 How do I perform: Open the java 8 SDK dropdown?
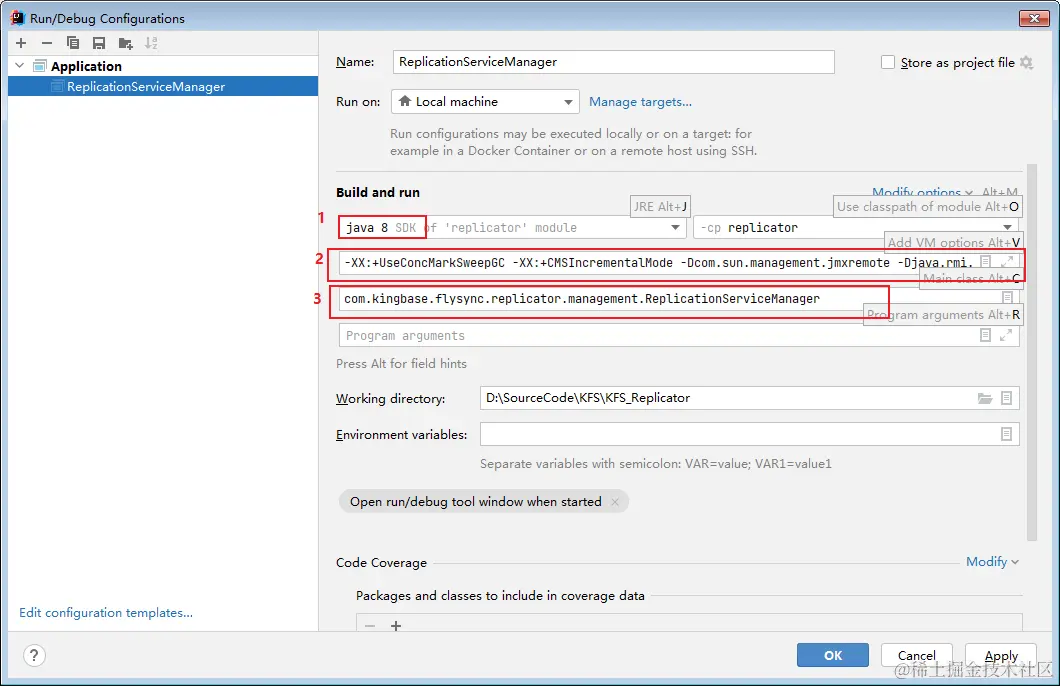512,228
